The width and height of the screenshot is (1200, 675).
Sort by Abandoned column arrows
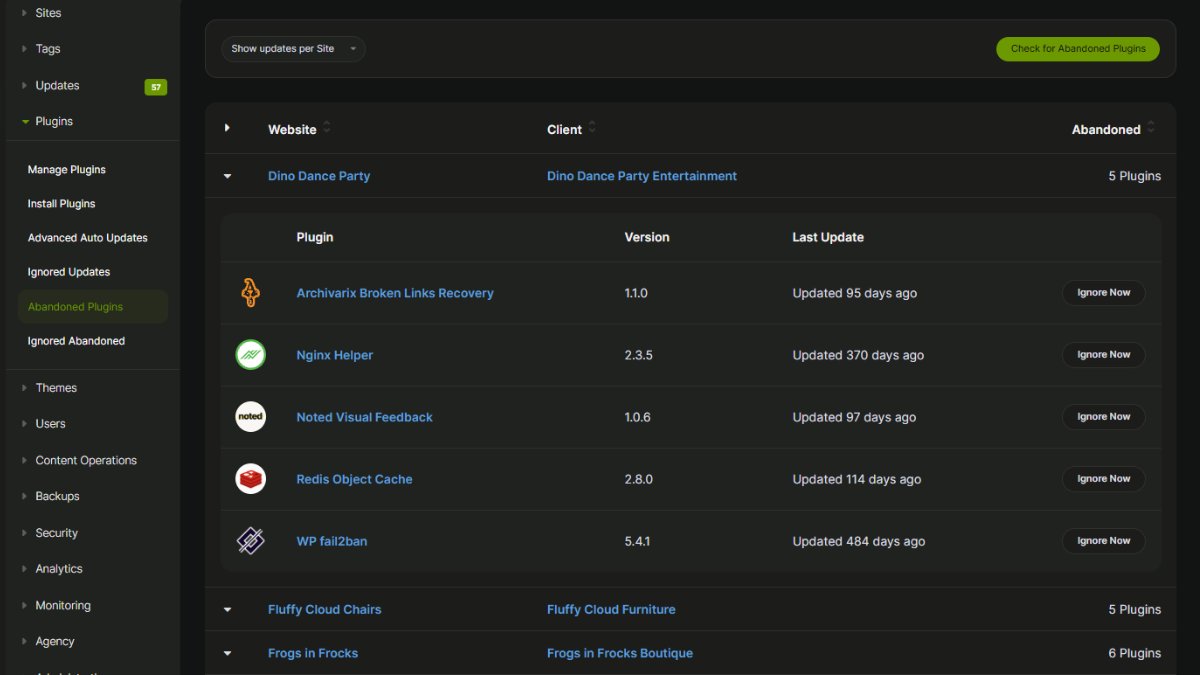tap(1151, 128)
